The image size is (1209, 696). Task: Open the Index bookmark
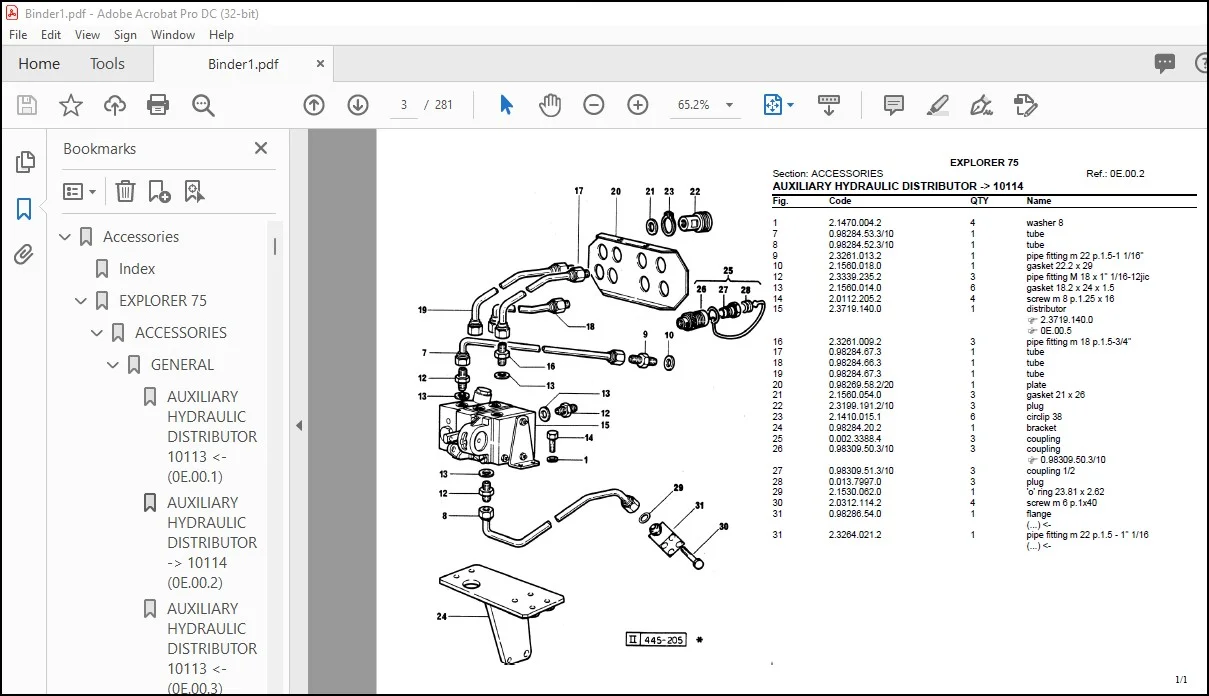[x=137, y=269]
